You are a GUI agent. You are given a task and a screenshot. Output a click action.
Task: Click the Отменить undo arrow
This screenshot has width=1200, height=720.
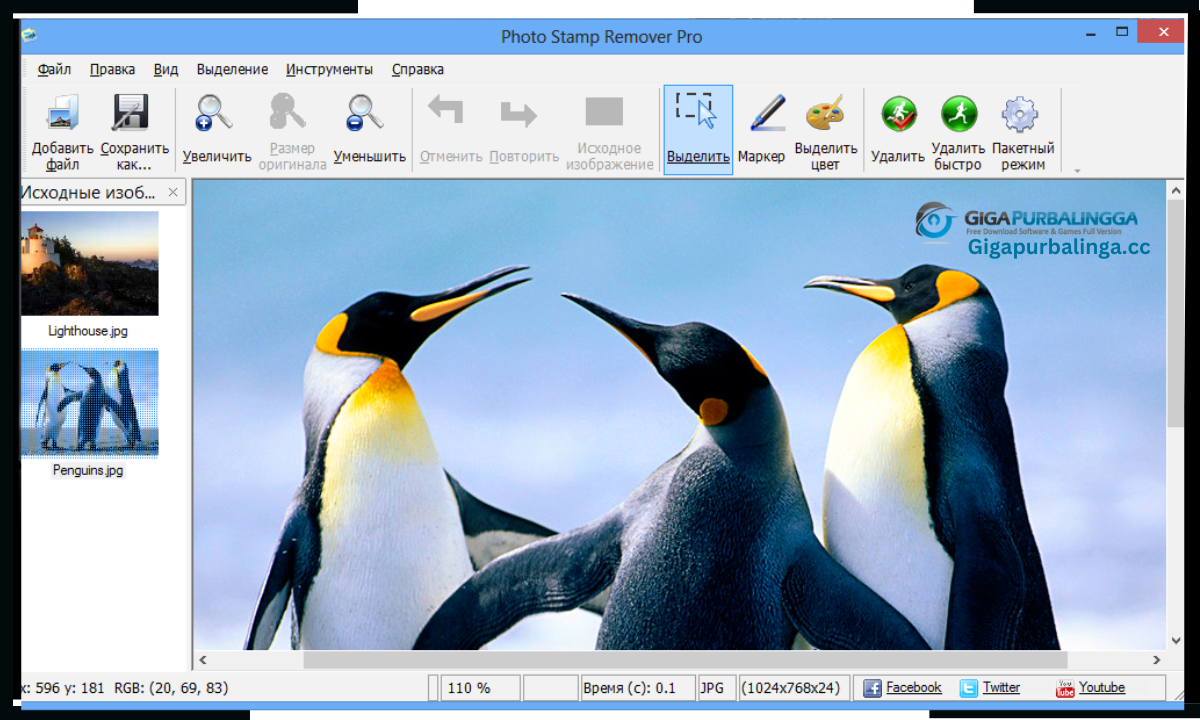[x=446, y=110]
